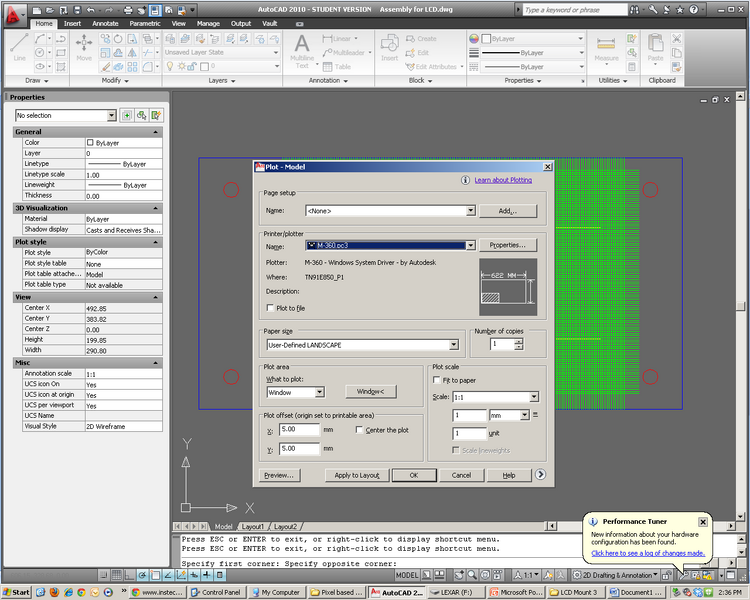750x600 pixels.
Task: Toggle PICKADD icon in Properties palette
Action: point(127,115)
